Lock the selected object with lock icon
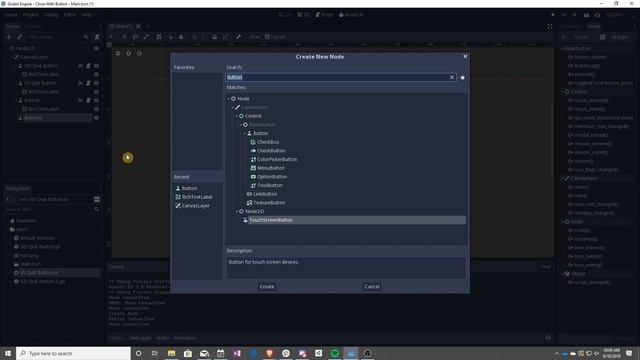This screenshot has width=640, height=360. click(214, 37)
